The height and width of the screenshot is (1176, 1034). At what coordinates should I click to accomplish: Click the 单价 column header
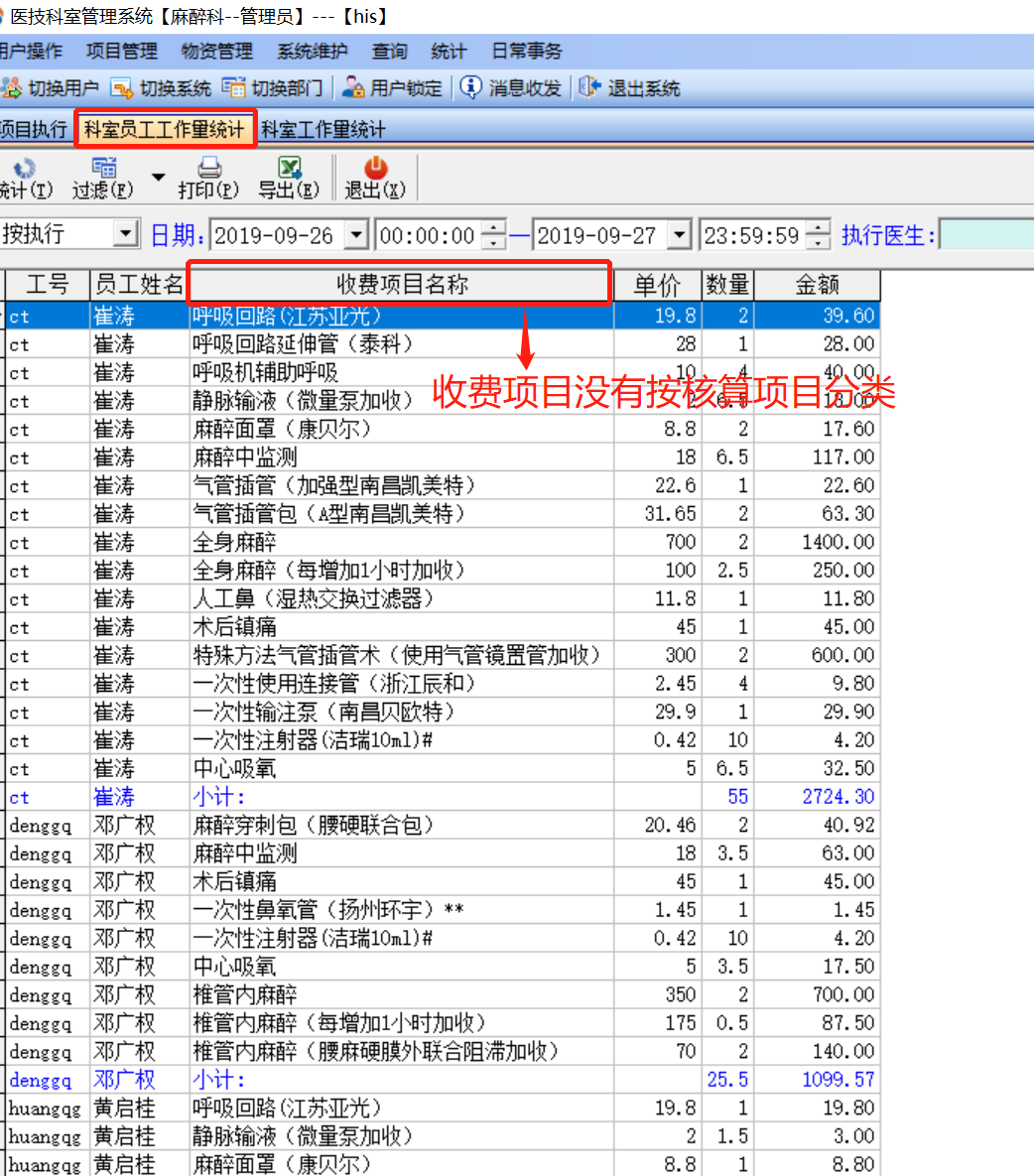[658, 285]
